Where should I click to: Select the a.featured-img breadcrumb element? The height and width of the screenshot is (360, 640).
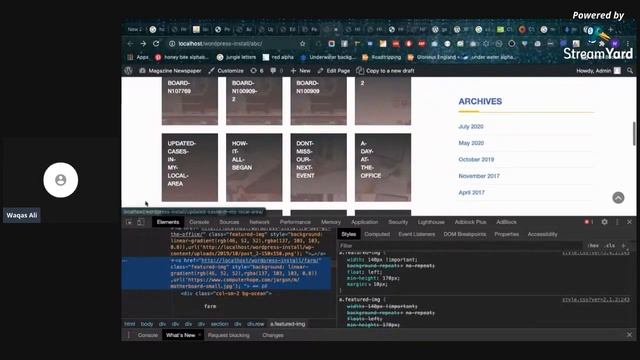tap(287, 324)
